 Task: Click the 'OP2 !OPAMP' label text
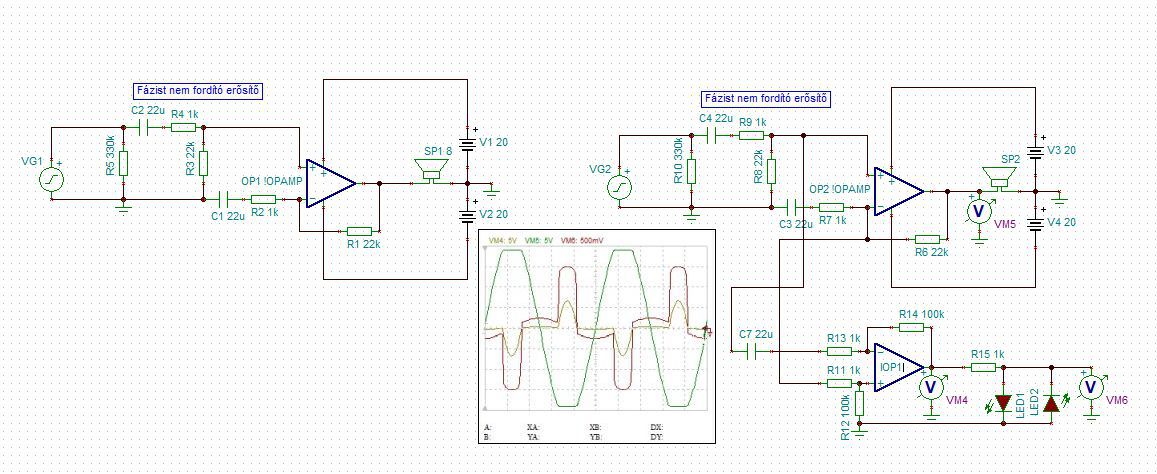click(x=840, y=189)
